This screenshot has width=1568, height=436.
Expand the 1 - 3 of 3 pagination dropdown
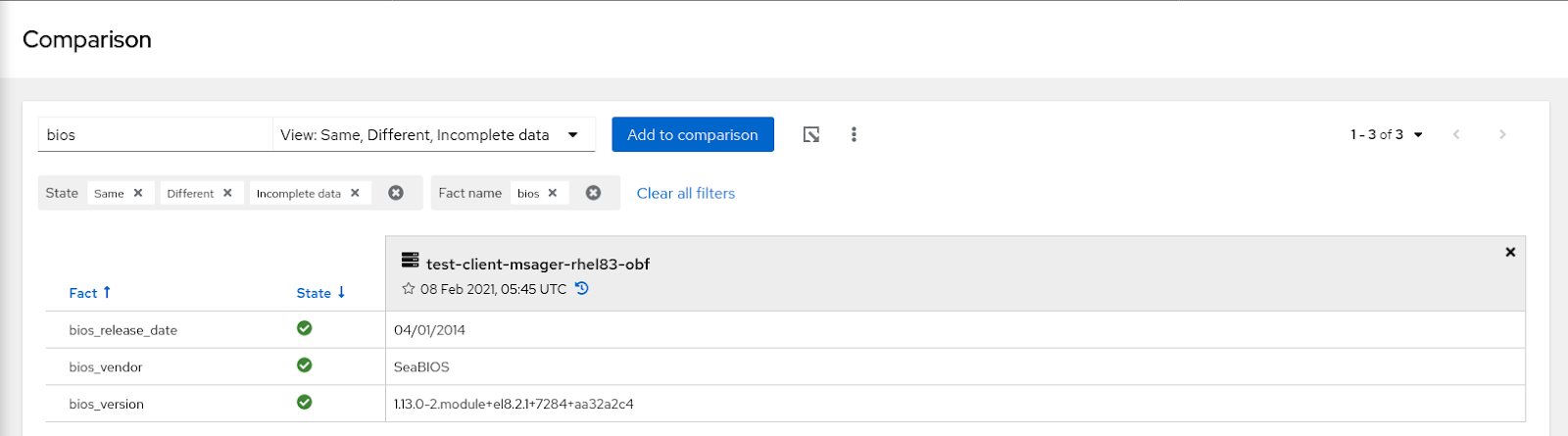[1387, 134]
